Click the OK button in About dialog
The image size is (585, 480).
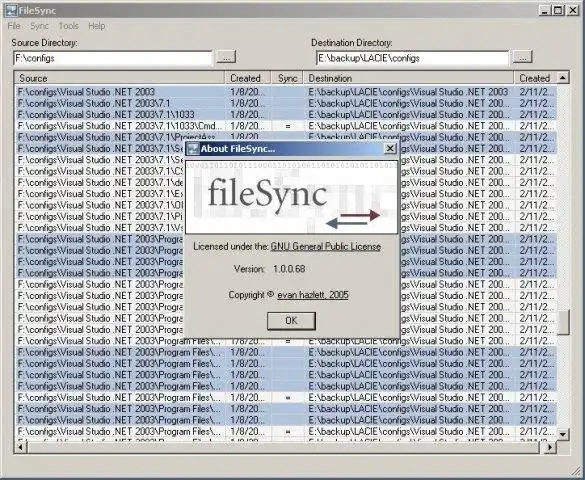(x=291, y=321)
